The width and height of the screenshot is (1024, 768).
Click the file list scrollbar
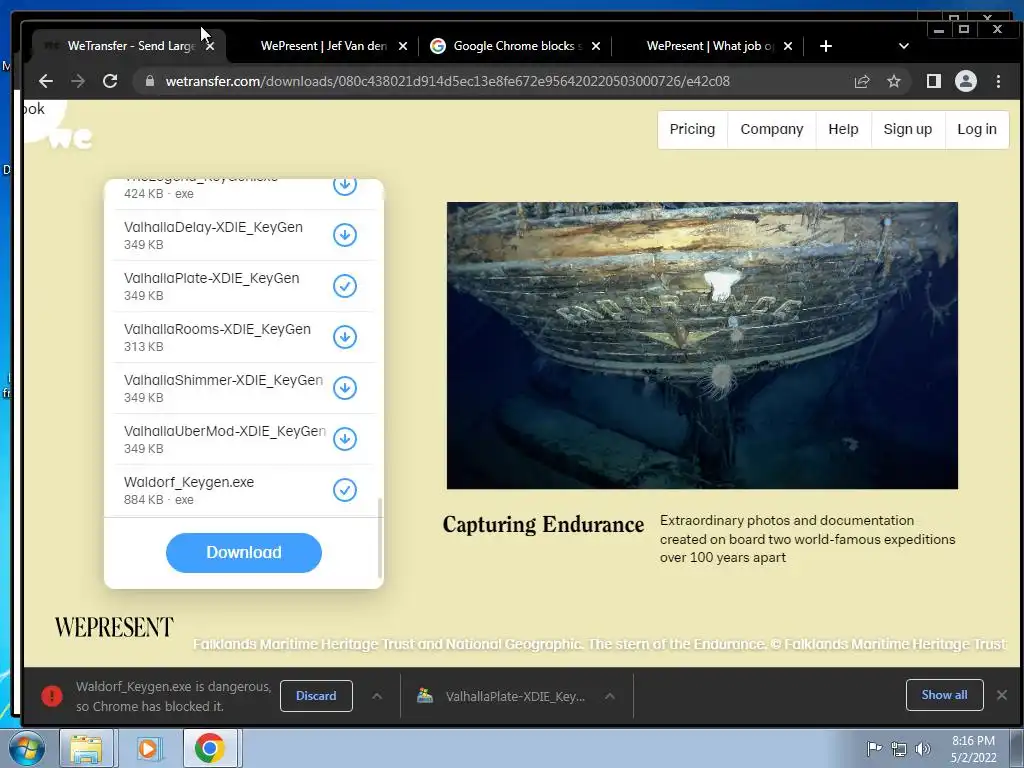point(379,539)
